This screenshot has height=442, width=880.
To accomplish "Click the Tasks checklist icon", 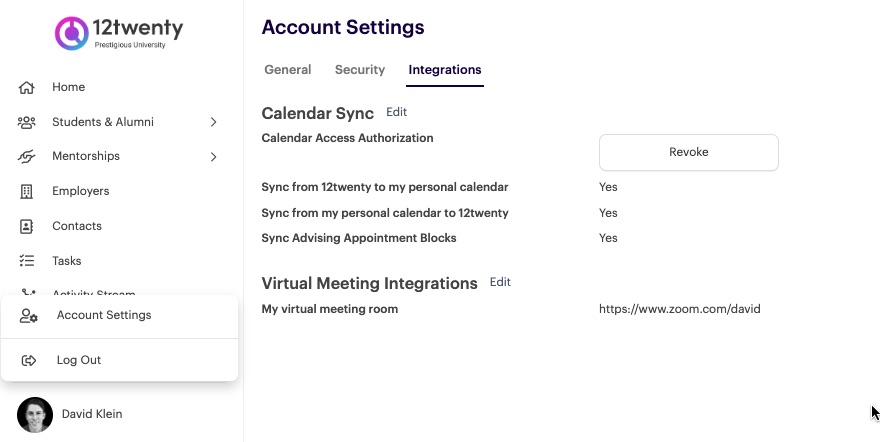I will point(27,261).
